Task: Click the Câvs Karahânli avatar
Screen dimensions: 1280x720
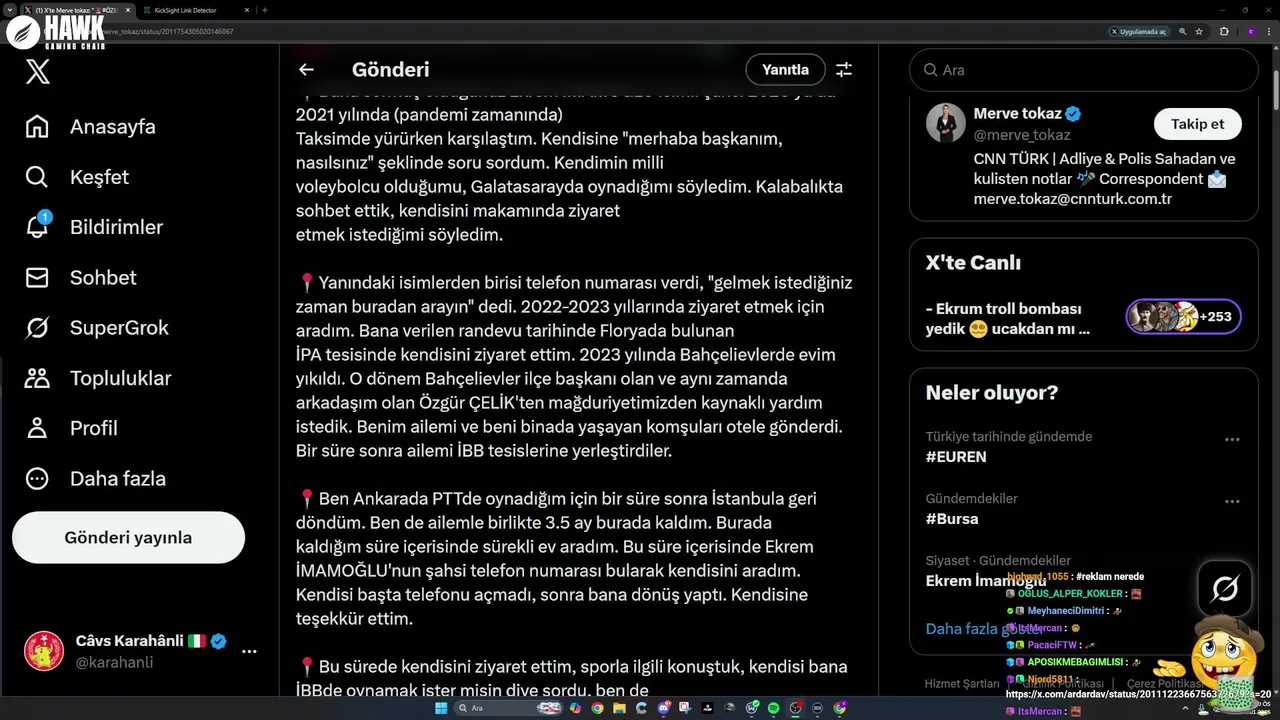Action: (44, 650)
